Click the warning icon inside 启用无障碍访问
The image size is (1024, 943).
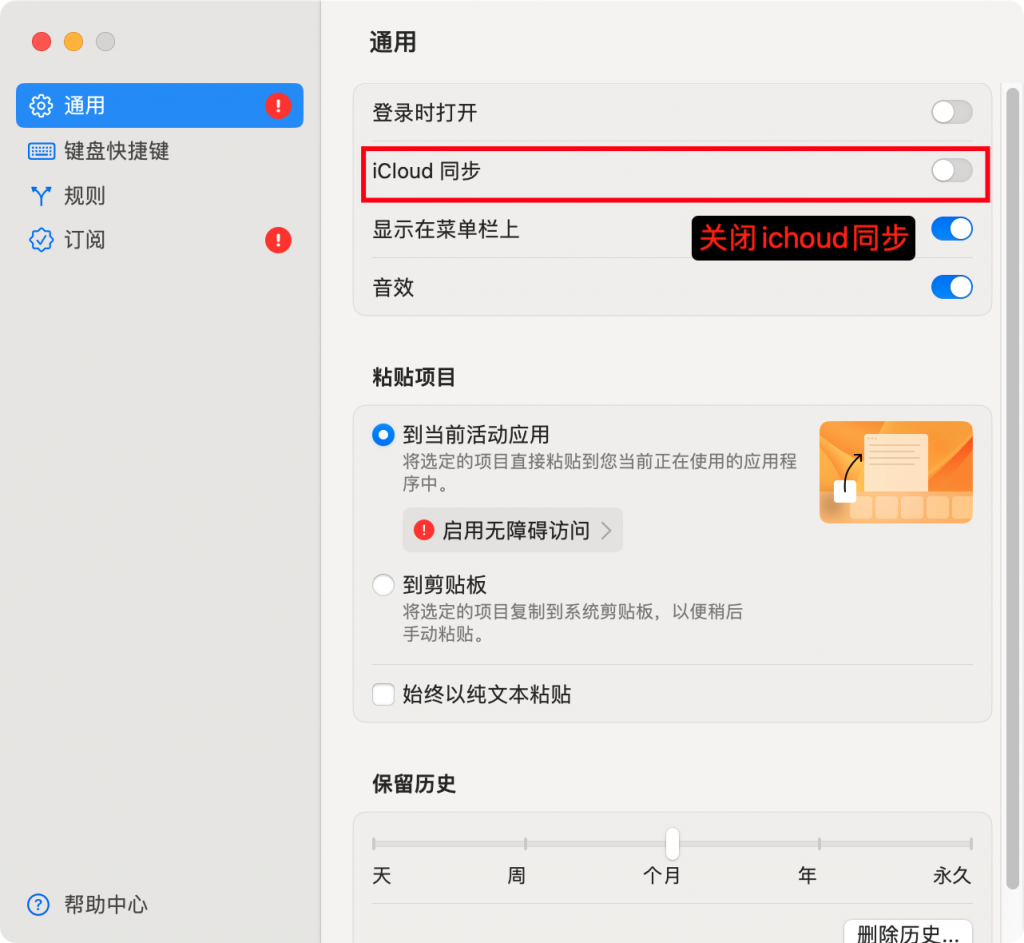424,530
